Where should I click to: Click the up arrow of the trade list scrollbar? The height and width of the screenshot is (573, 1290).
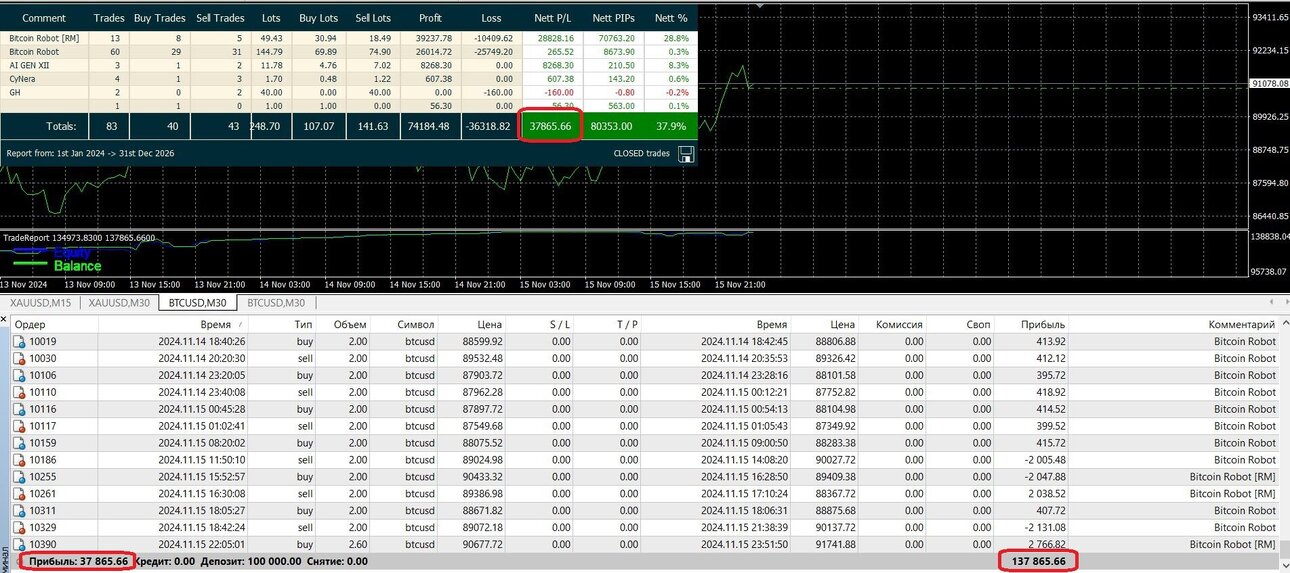(x=1284, y=324)
